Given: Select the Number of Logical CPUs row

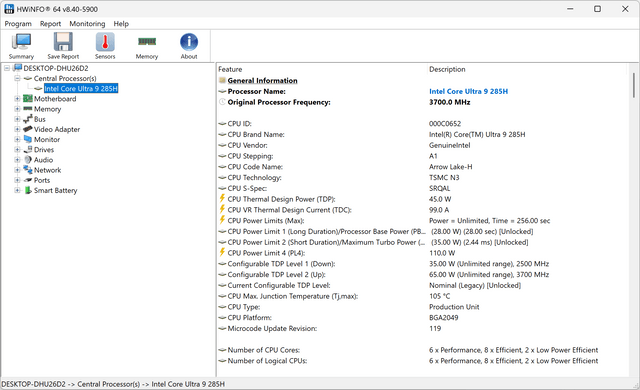Looking at the screenshot, I should [x=422, y=361].
